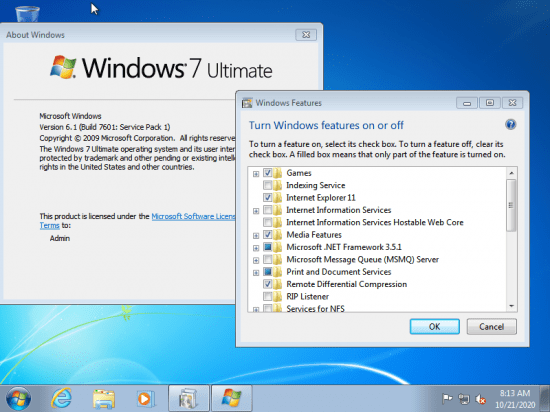Click the Terms link in About Windows
Viewport: 550px width, 412px height.
pos(49,225)
